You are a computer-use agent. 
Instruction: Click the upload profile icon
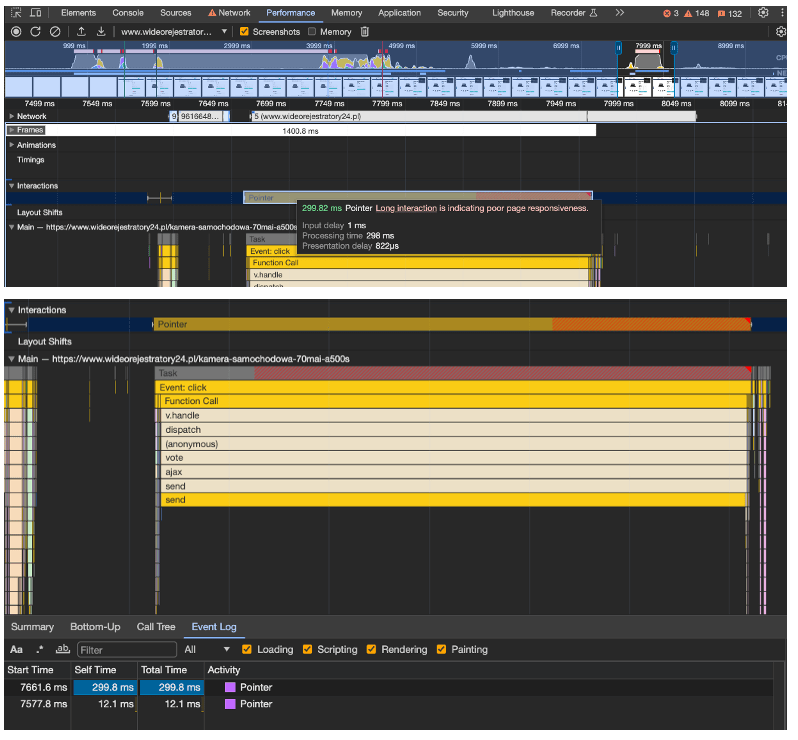click(82, 32)
